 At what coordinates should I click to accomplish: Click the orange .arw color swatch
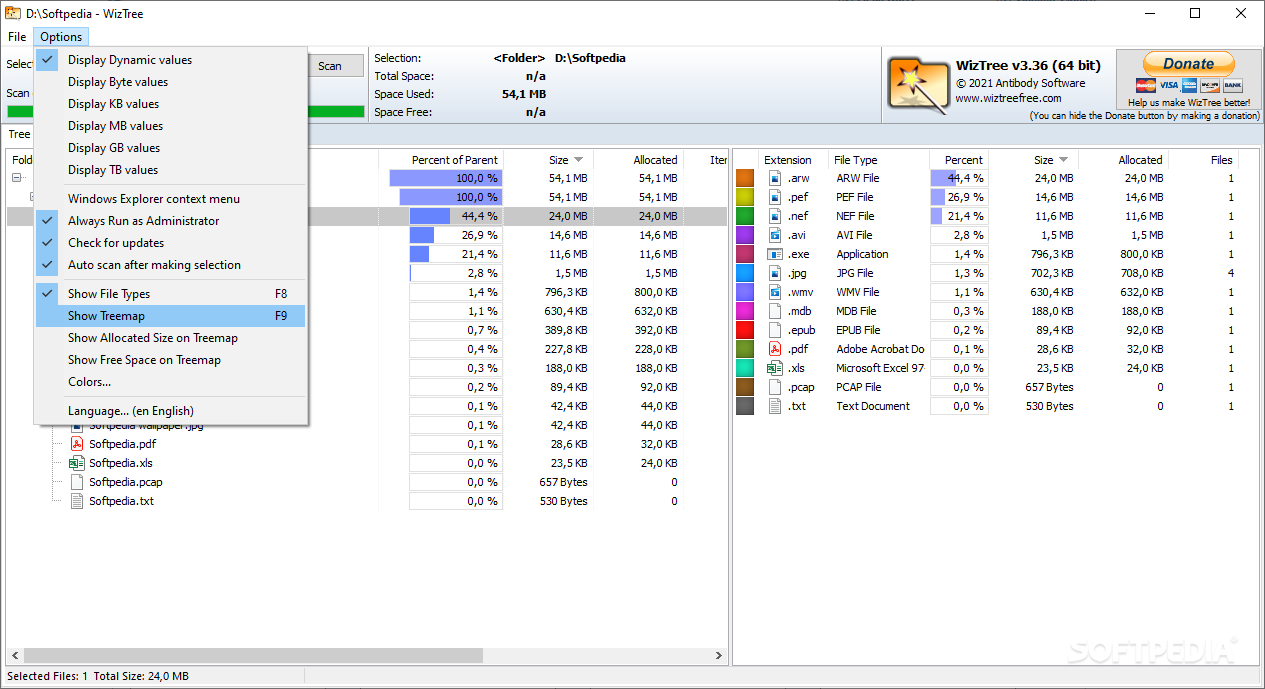745,178
